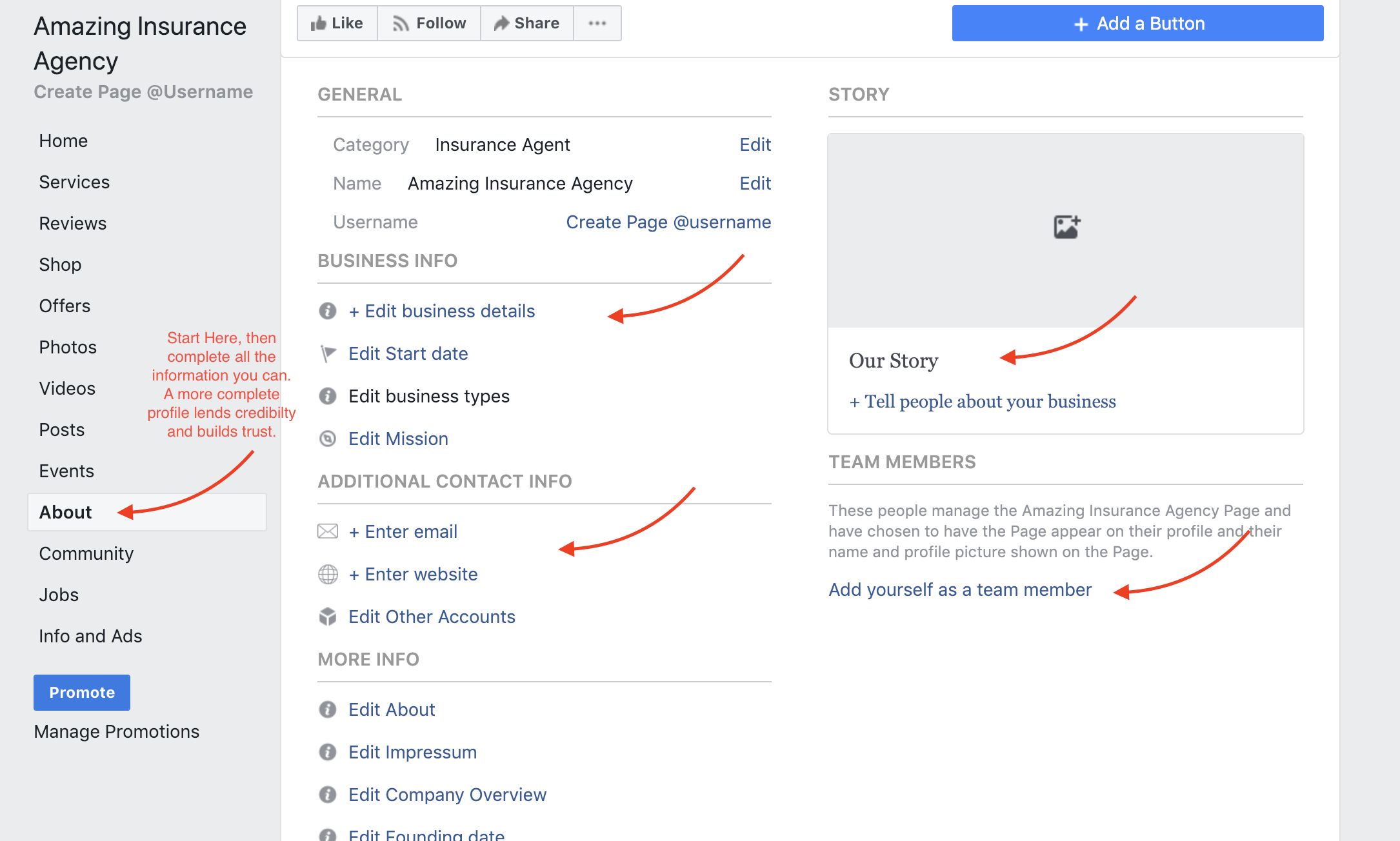Screen dimensions: 1400x841
Task: Click the Share icon button
Action: point(527,23)
